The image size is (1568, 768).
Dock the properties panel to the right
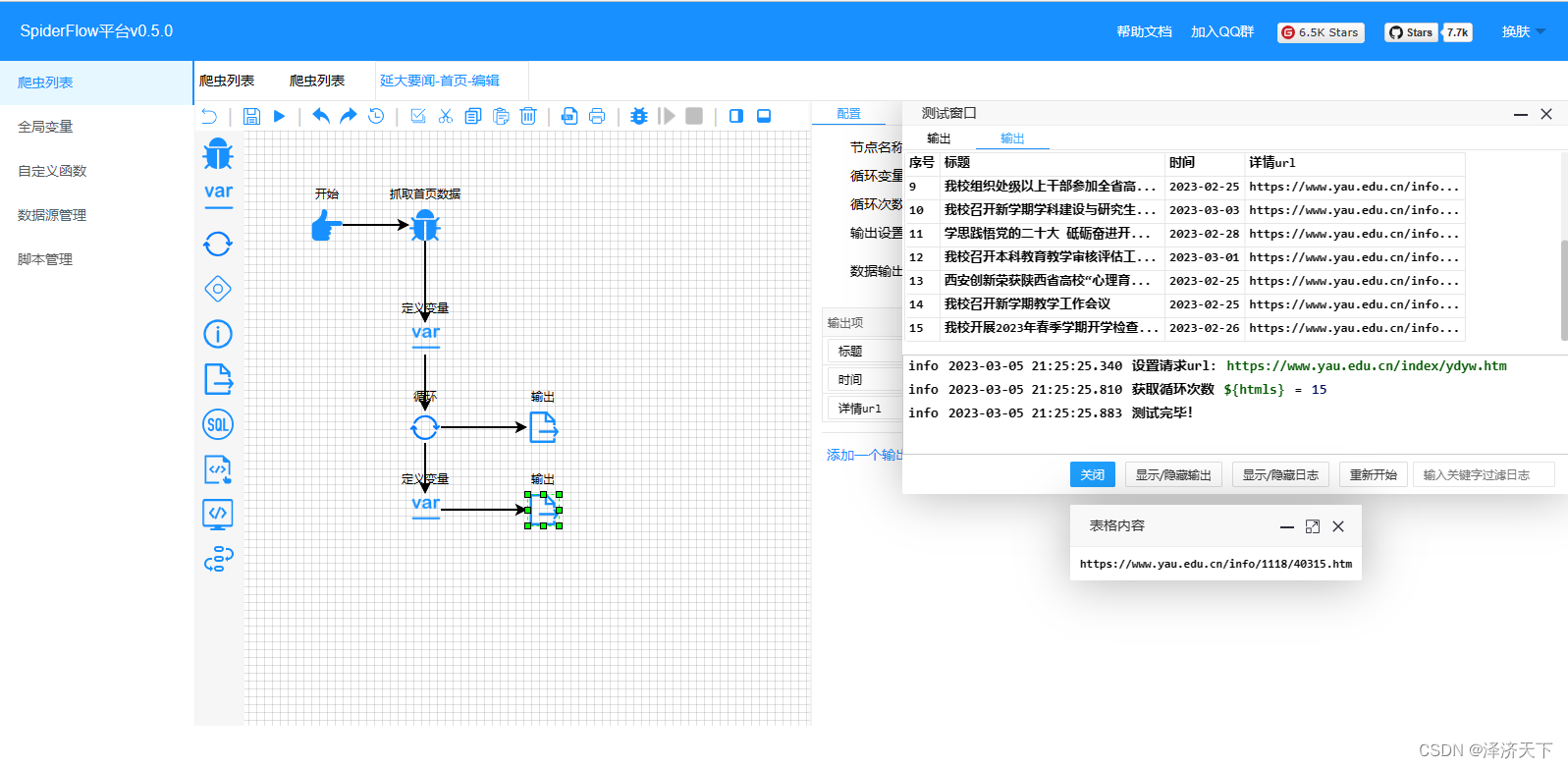coord(736,116)
